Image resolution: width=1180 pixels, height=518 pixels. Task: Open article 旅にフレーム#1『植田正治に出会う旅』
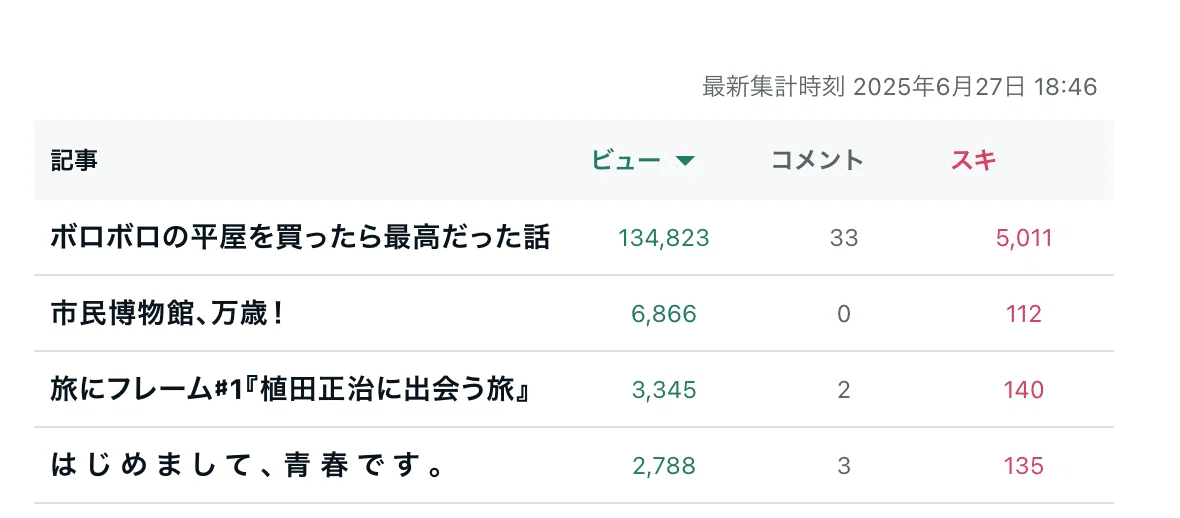point(291,390)
